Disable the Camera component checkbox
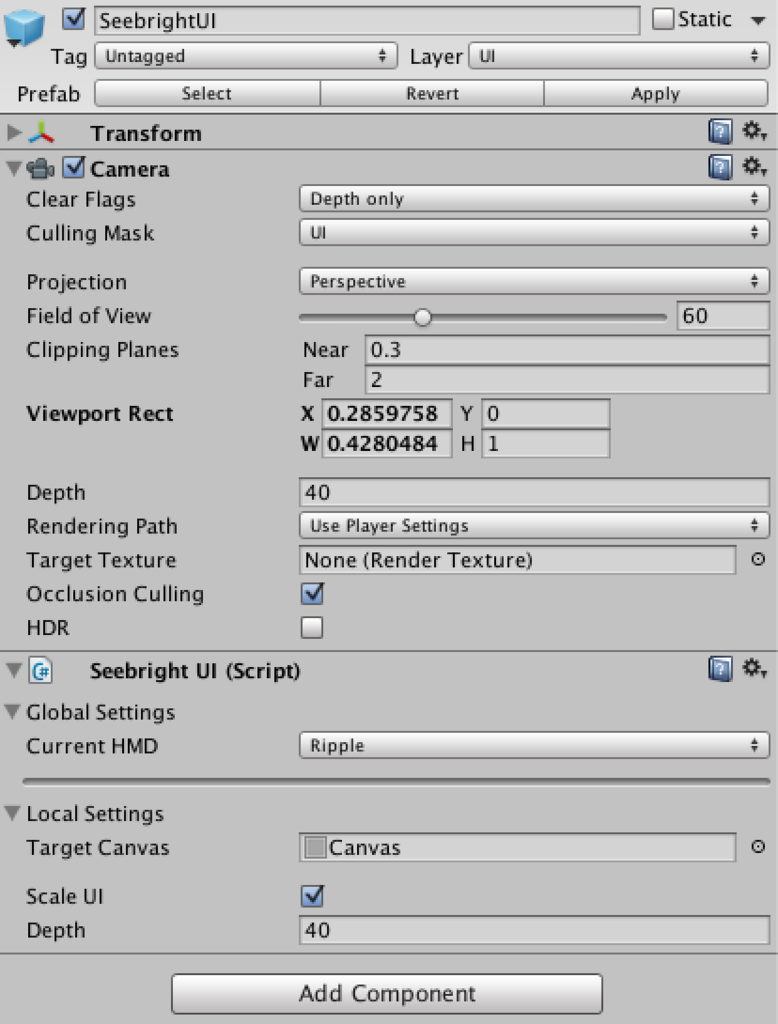This screenshot has width=778, height=1024. 74,168
